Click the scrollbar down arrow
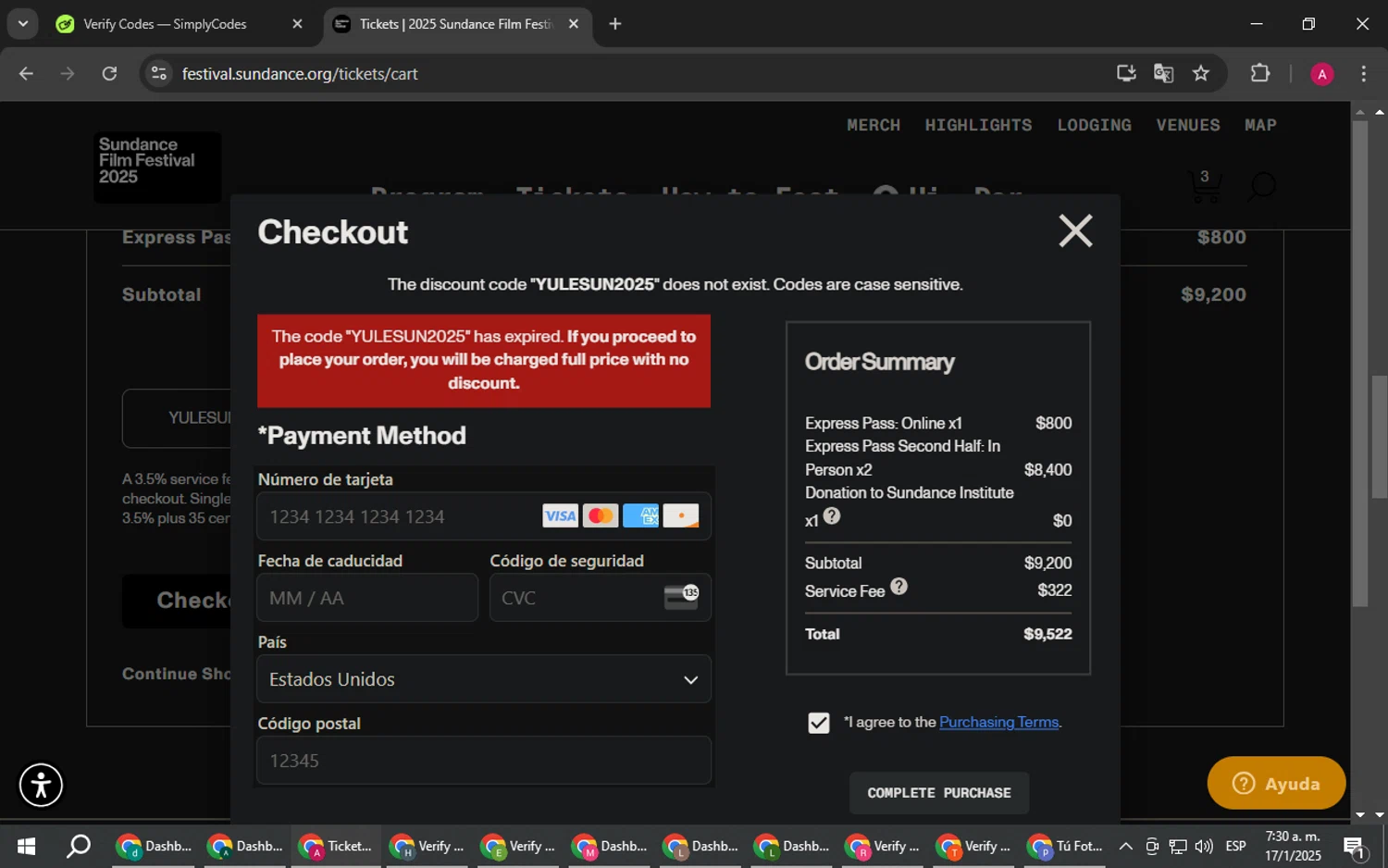Image resolution: width=1388 pixels, height=868 pixels. (x=1380, y=815)
